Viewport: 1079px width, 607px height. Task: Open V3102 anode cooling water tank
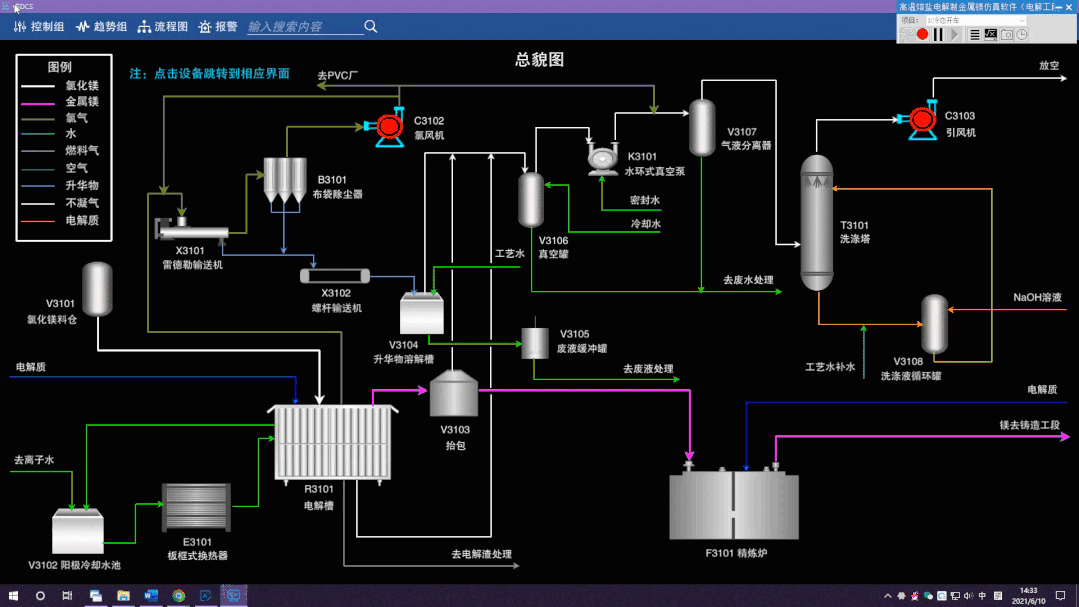click(x=78, y=531)
